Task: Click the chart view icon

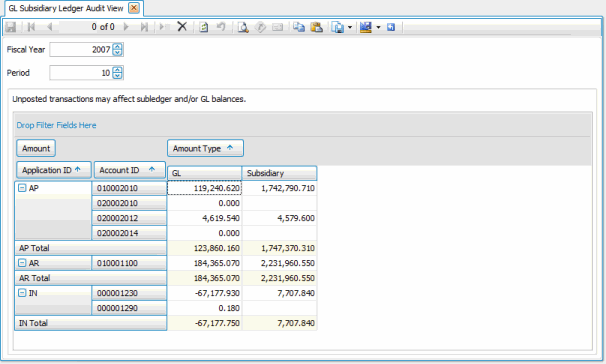Action: pos(366,27)
